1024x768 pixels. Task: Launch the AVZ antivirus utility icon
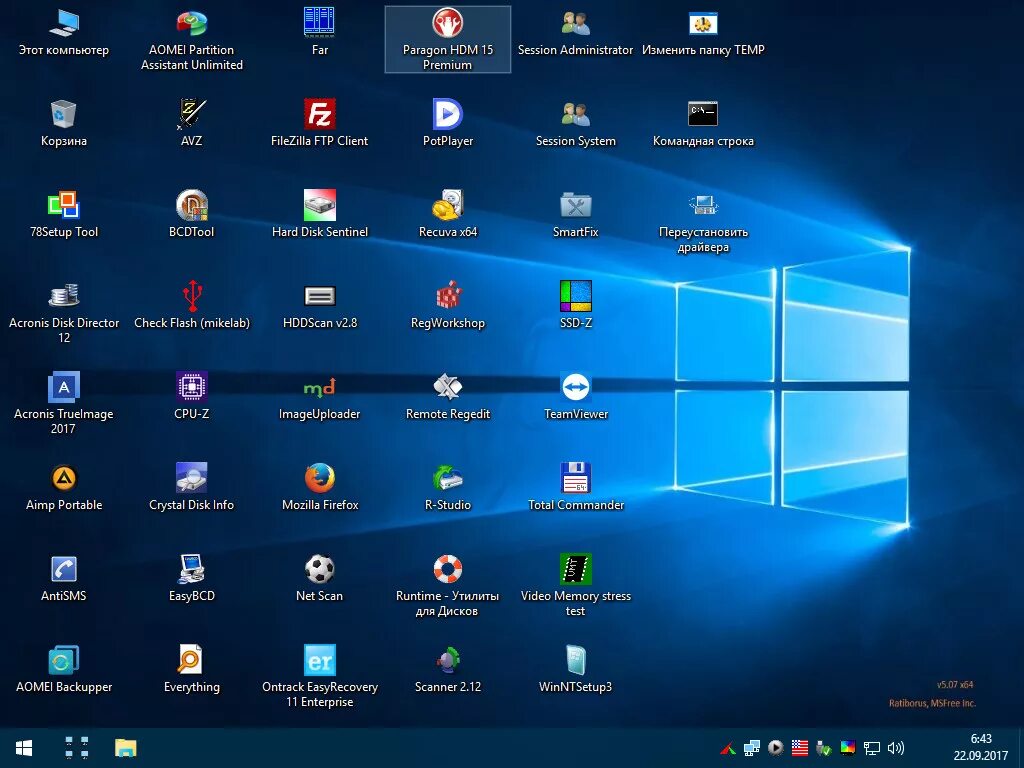[x=191, y=123]
